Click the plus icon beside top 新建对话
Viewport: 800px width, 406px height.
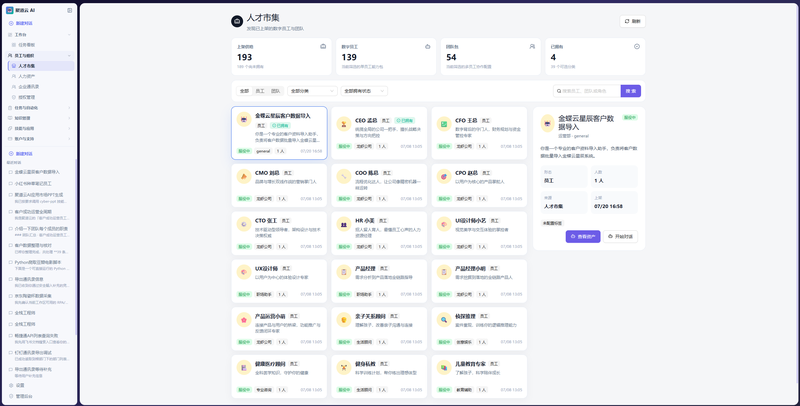click(x=11, y=23)
